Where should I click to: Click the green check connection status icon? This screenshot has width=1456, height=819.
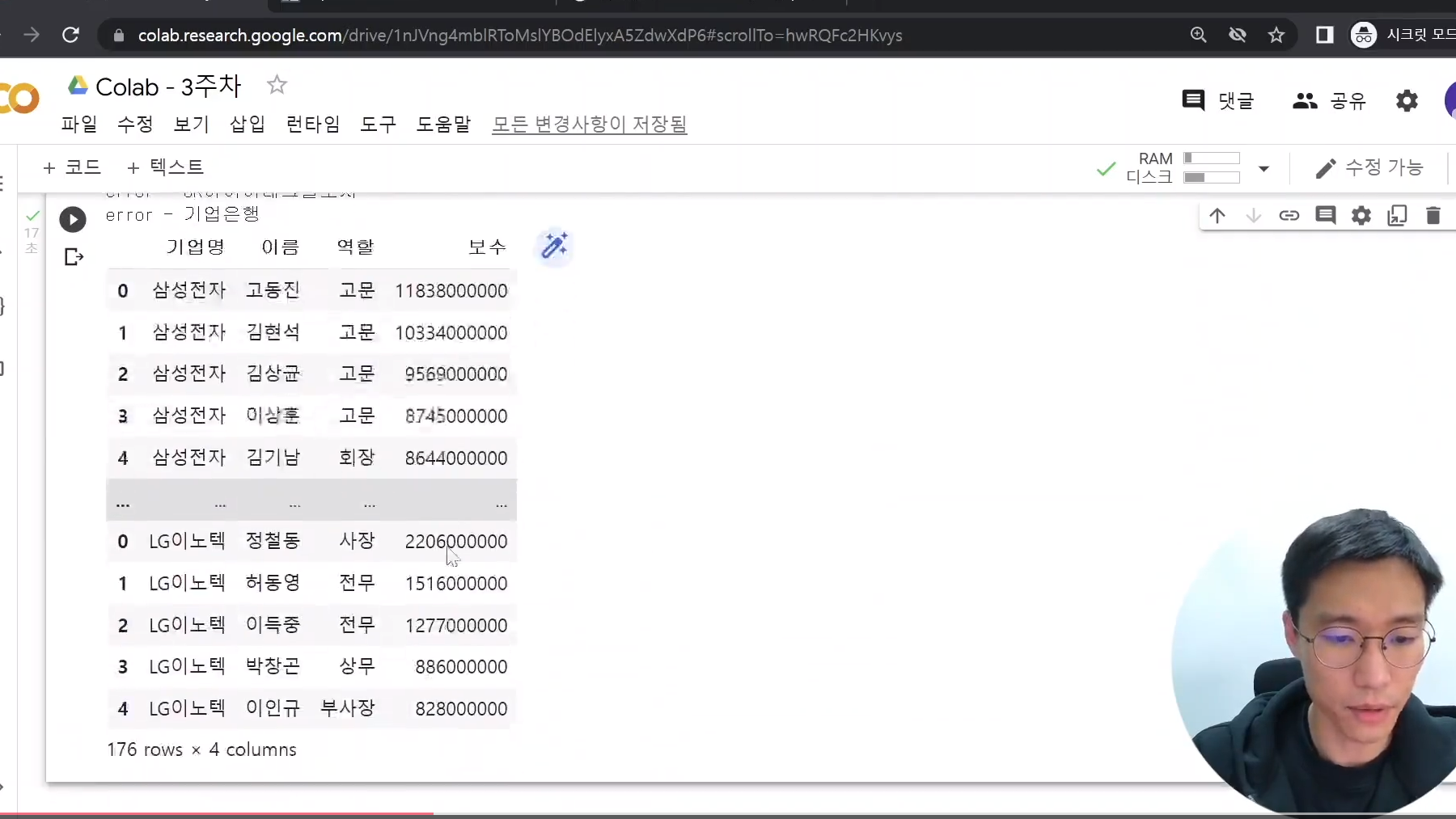point(1106,169)
